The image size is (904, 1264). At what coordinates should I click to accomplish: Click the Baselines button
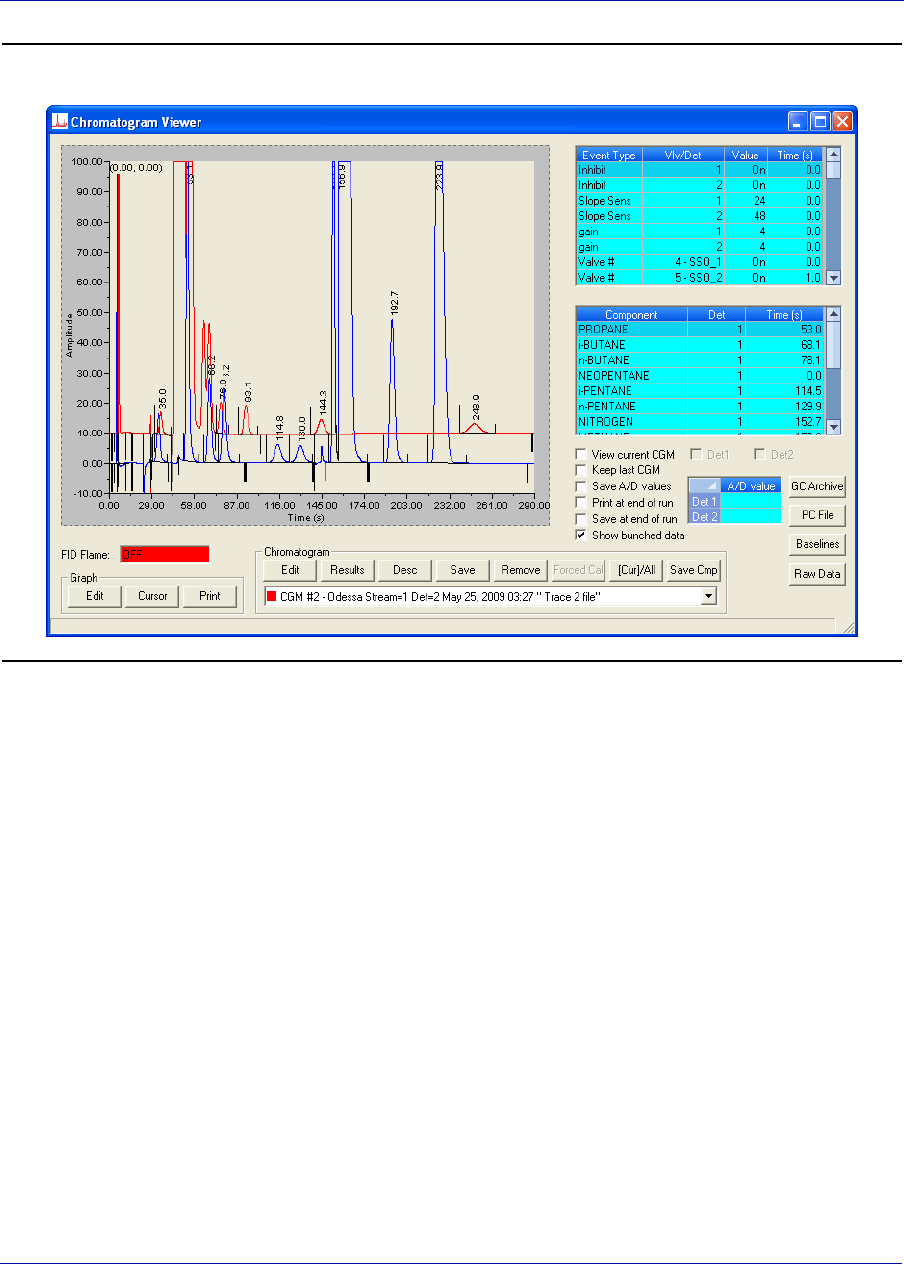tap(818, 545)
